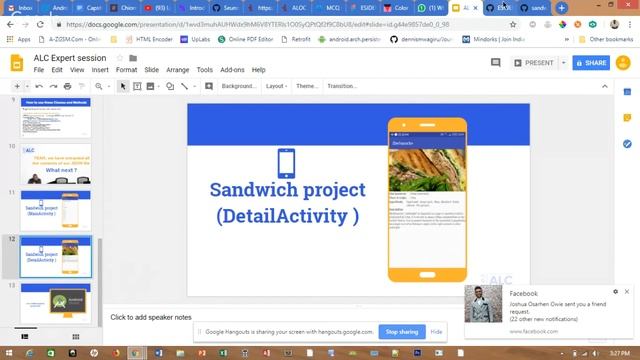Open the Tools menu
Viewport: 640px width, 360px height.
(204, 70)
